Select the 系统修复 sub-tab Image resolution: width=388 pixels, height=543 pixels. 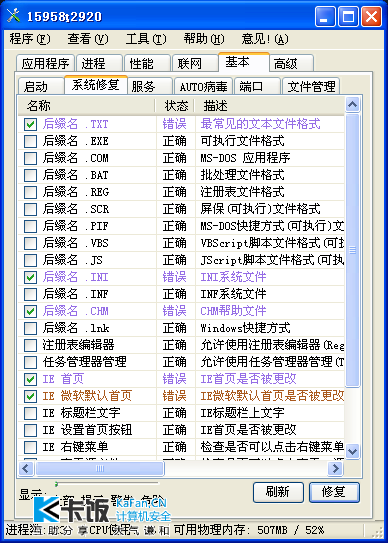point(96,85)
